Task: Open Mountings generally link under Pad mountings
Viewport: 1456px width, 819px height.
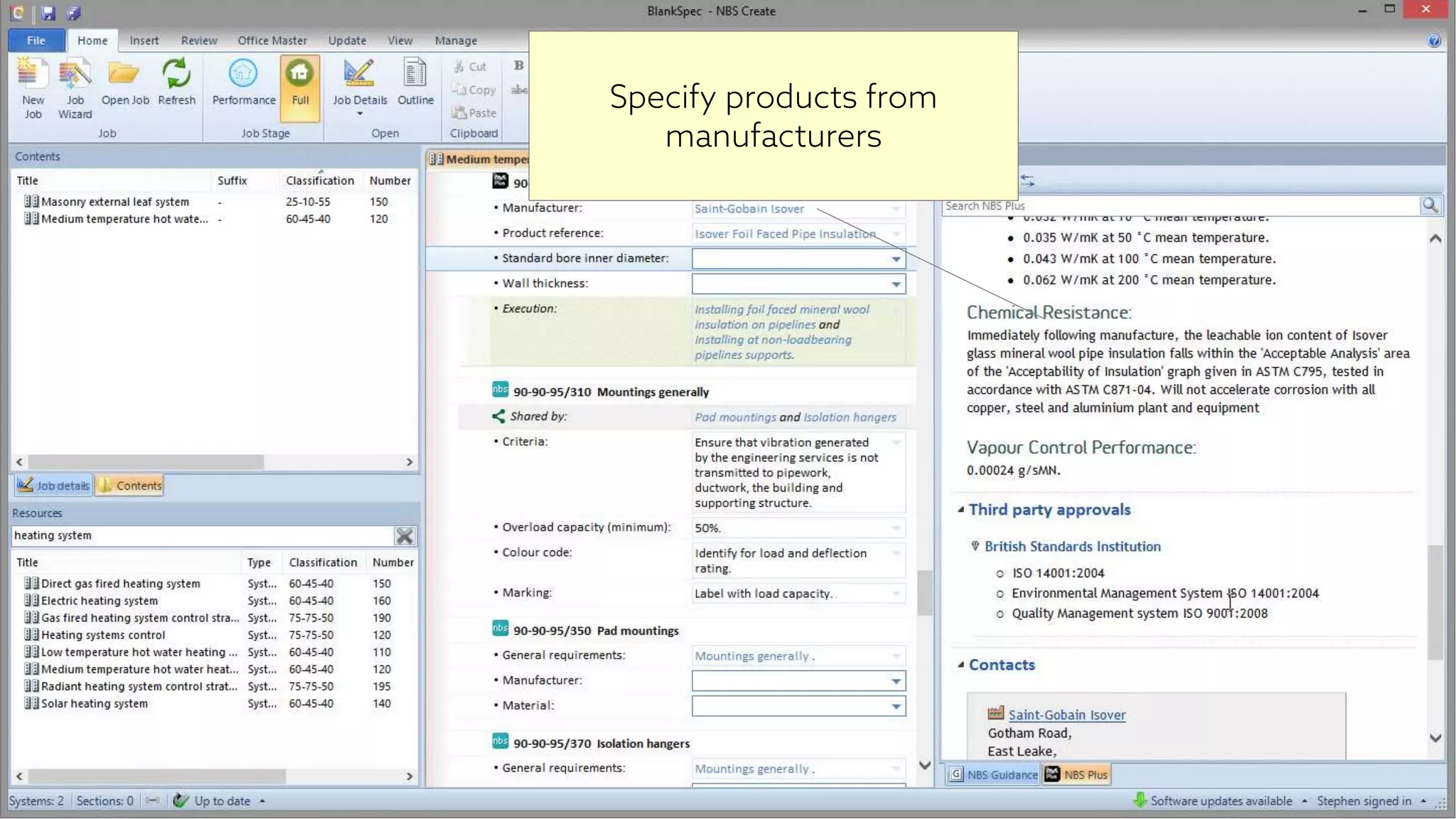Action: [751, 656]
